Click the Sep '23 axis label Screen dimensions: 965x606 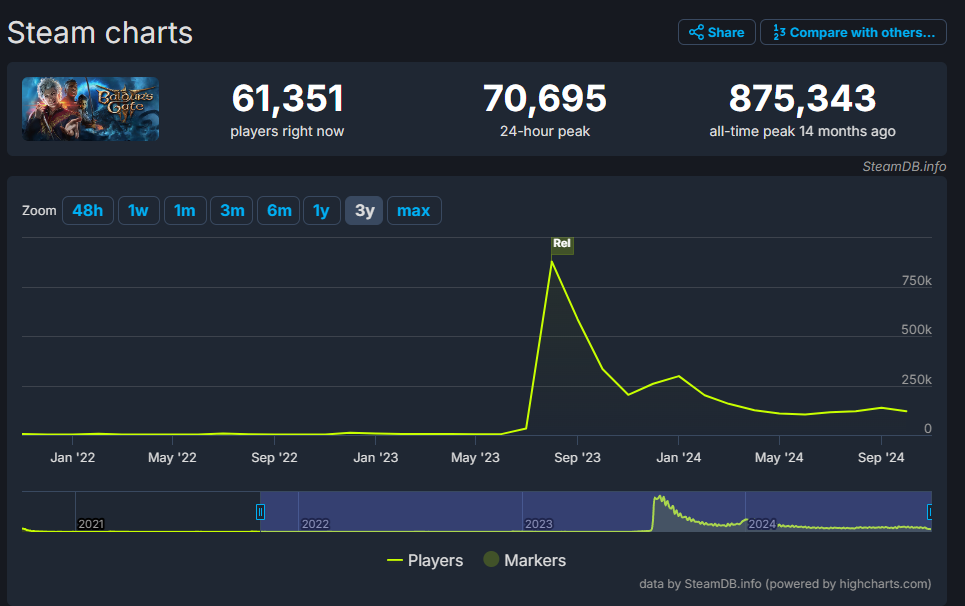[577, 458]
